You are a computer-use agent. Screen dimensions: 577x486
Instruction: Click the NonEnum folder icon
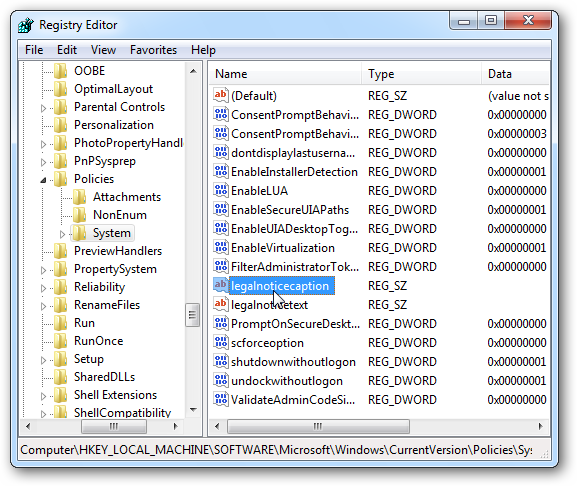tap(79, 215)
